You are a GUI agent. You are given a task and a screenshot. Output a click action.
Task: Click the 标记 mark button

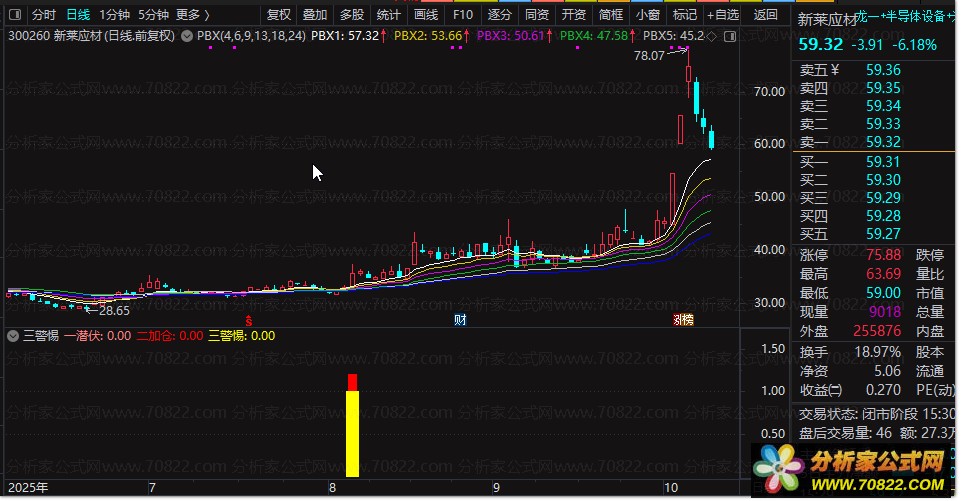click(685, 14)
